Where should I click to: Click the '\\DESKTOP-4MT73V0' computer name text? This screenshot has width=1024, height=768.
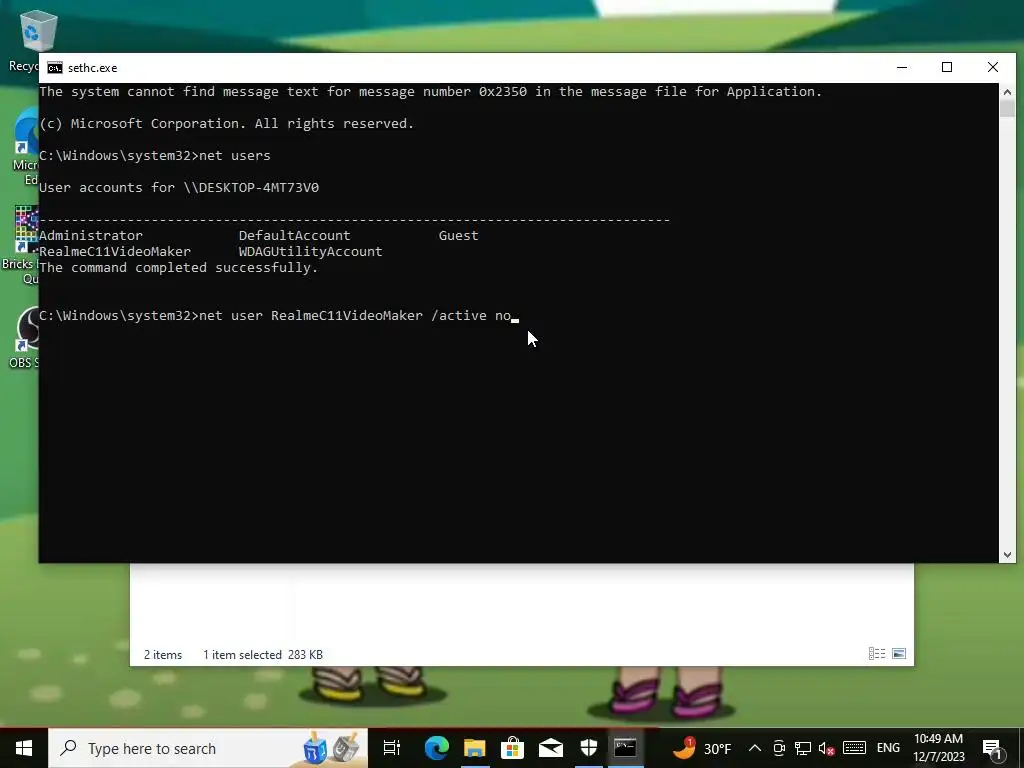251,187
